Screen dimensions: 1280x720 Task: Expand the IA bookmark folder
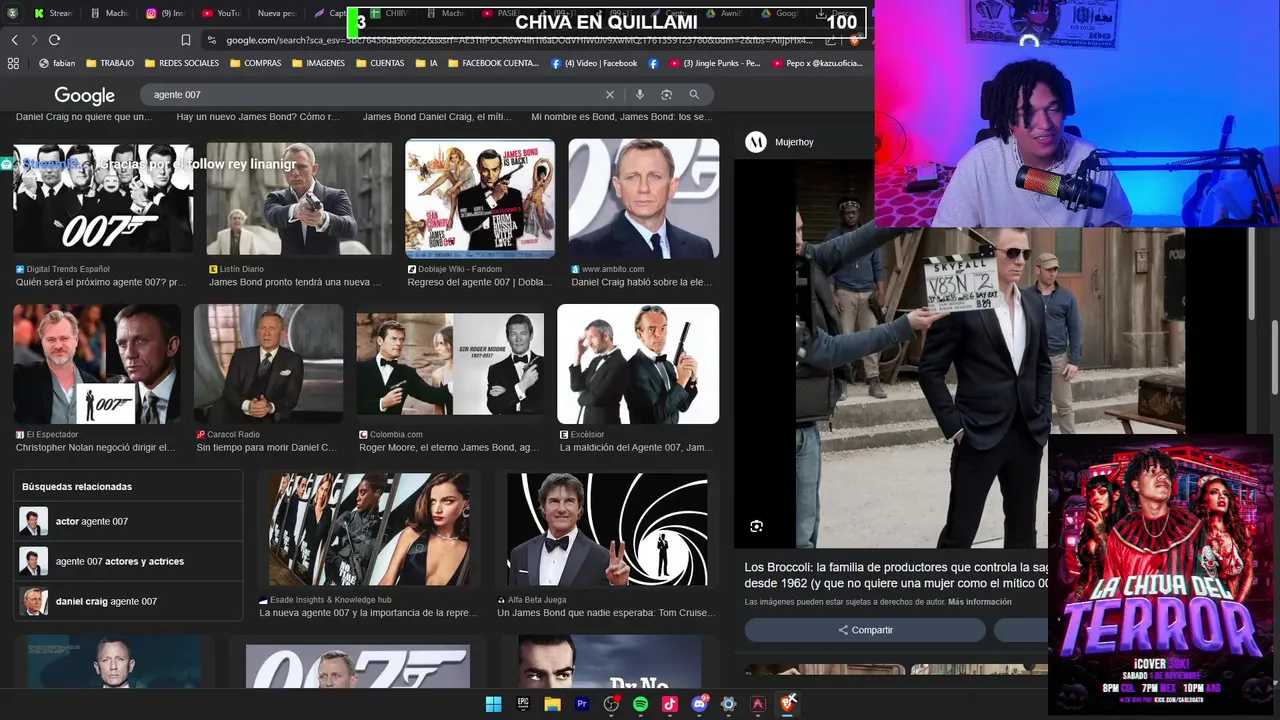[x=426, y=63]
